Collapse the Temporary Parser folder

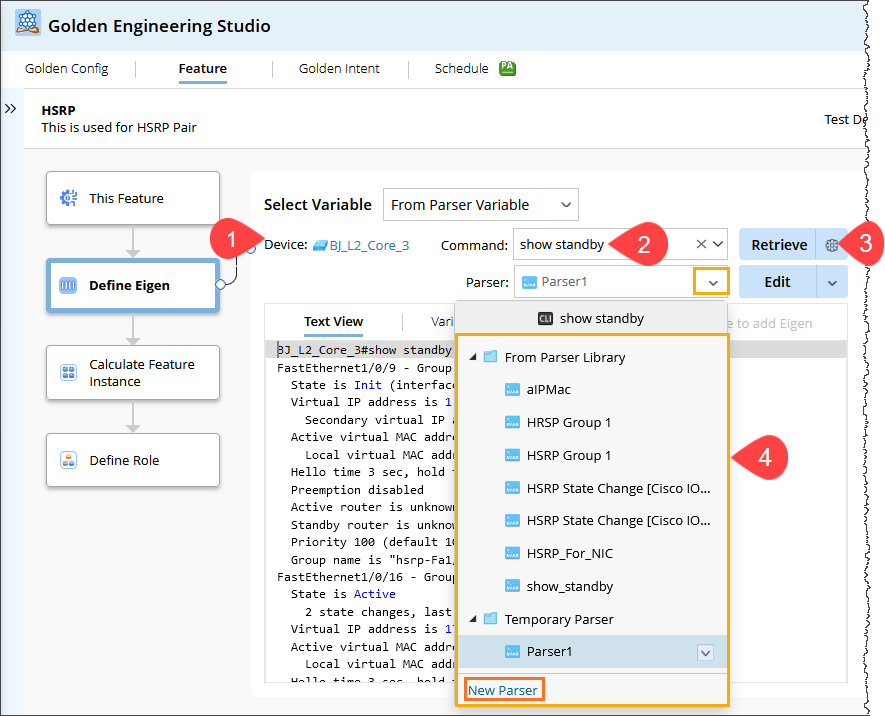[x=473, y=619]
